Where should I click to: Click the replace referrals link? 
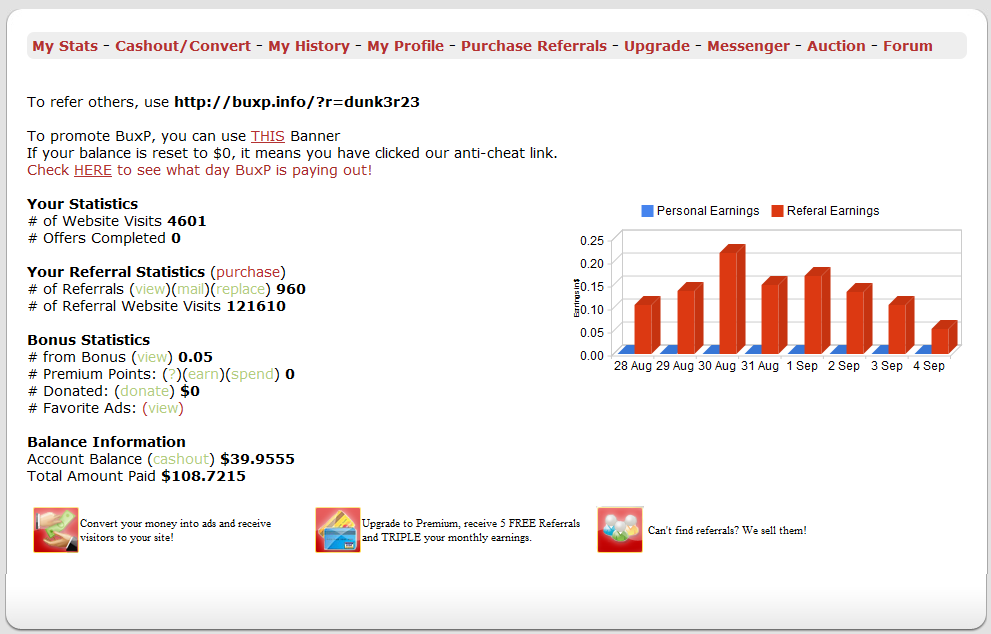pos(240,290)
